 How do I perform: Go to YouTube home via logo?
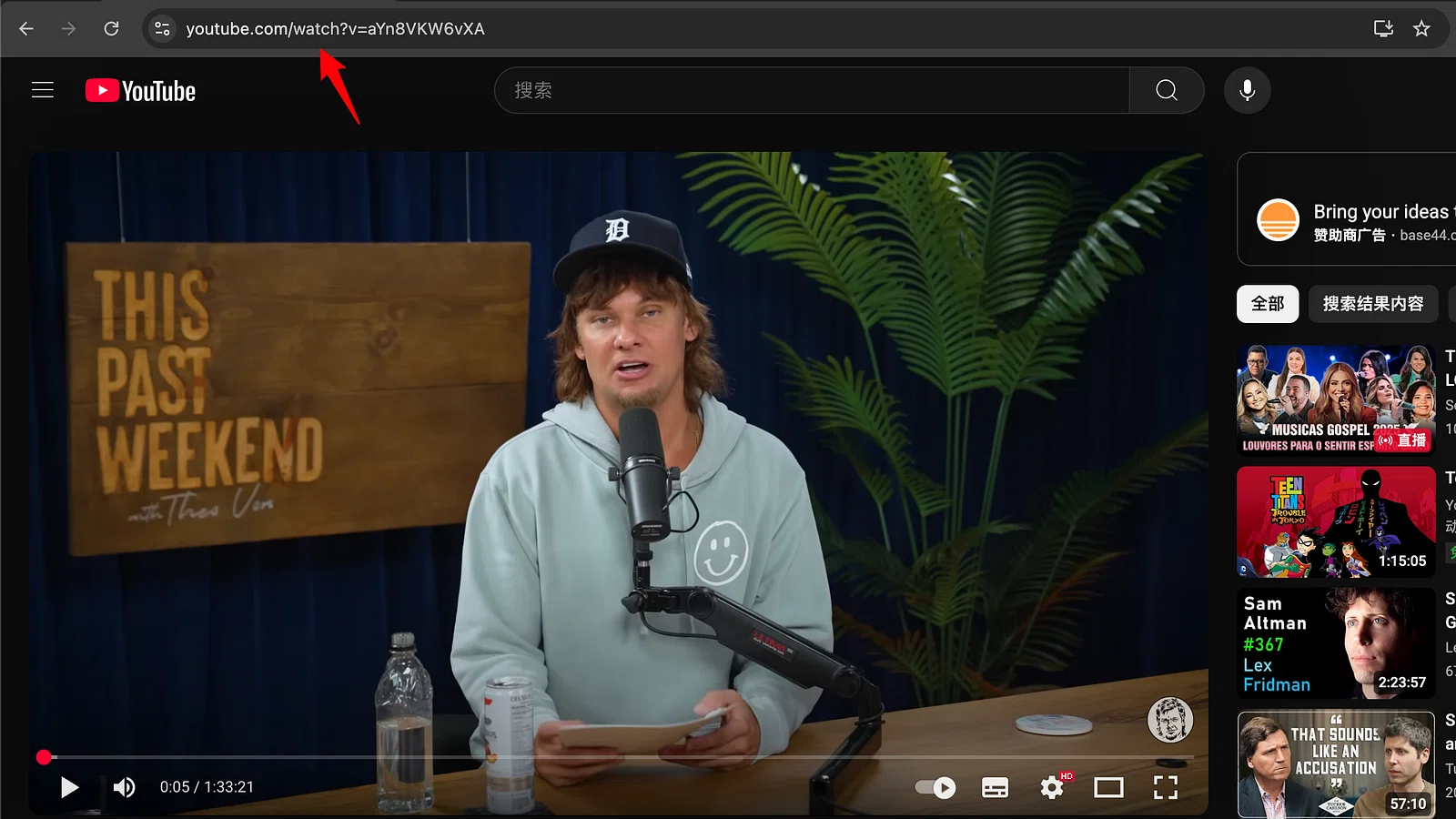click(140, 90)
